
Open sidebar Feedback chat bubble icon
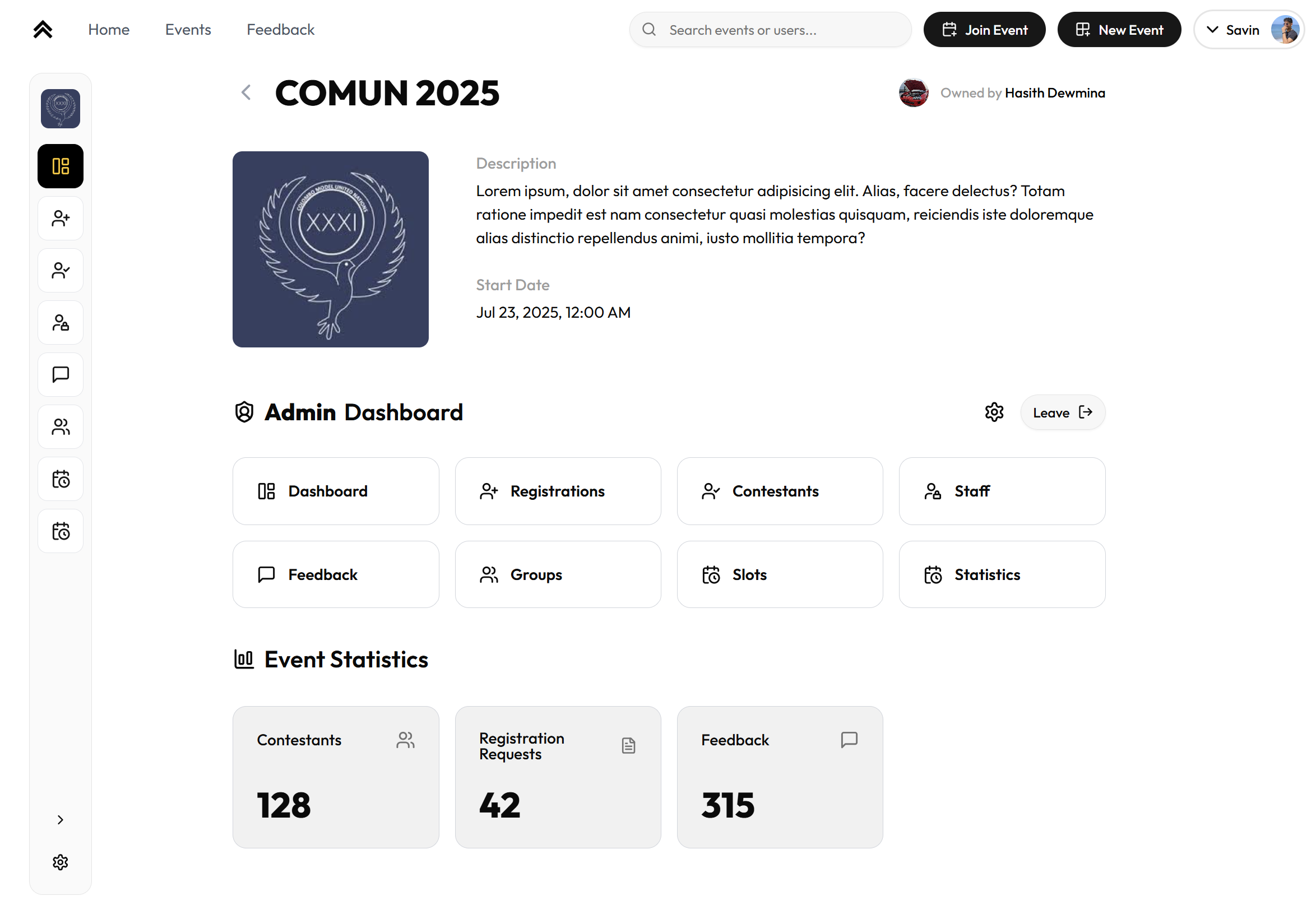click(x=60, y=375)
